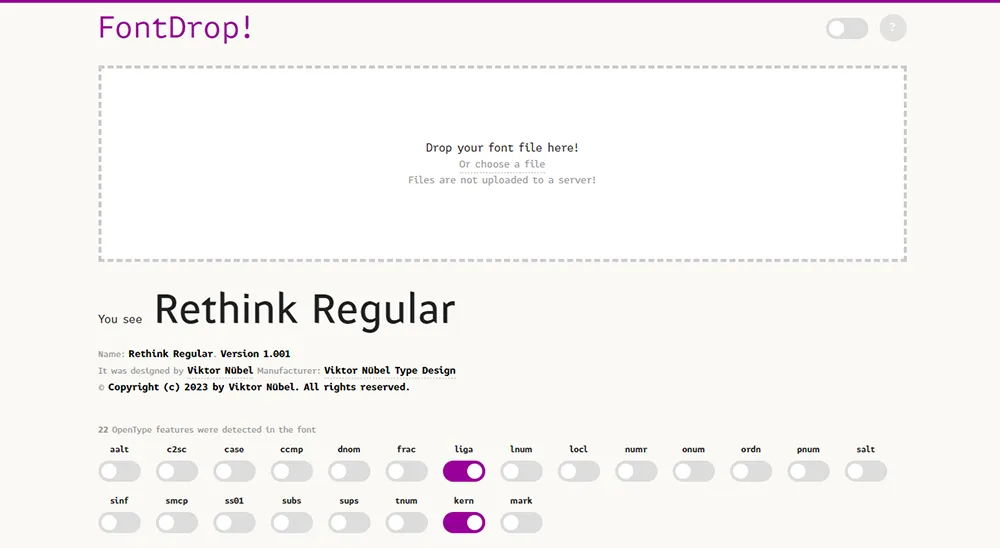The height and width of the screenshot is (548, 1000).
Task: Switch on the salt feature
Action: pos(866,471)
